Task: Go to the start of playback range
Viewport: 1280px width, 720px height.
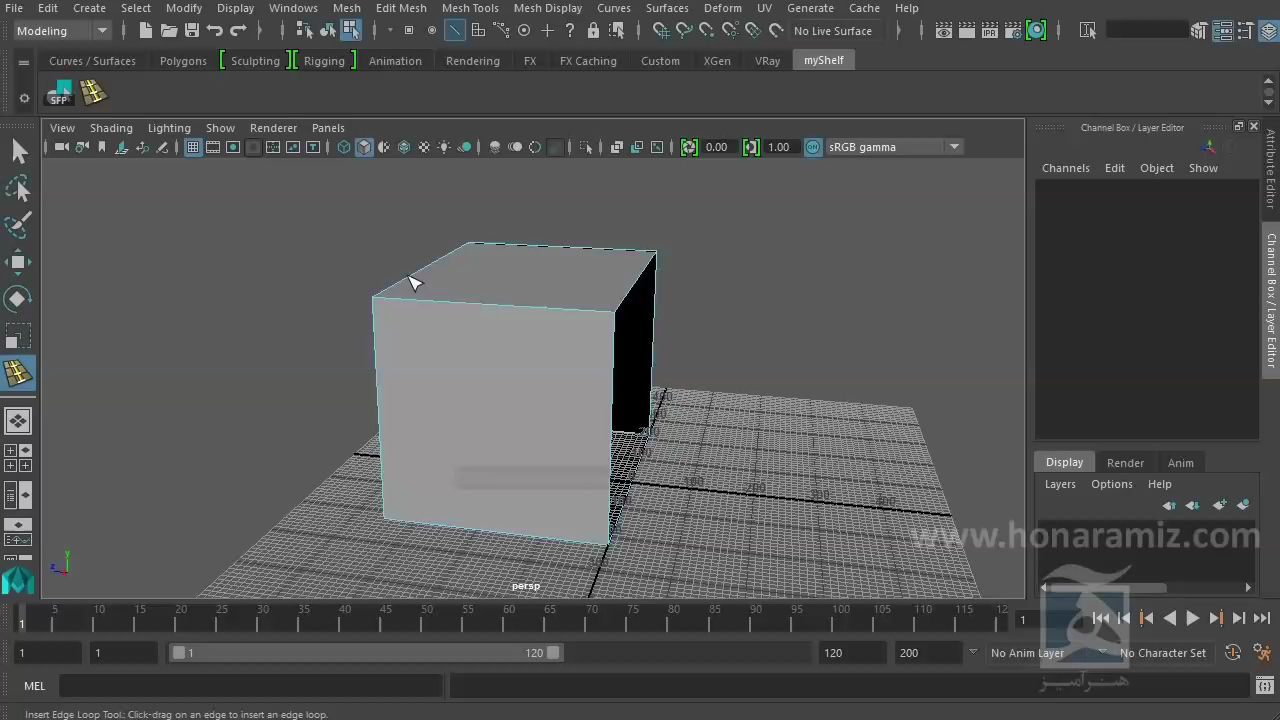Action: click(x=1100, y=619)
